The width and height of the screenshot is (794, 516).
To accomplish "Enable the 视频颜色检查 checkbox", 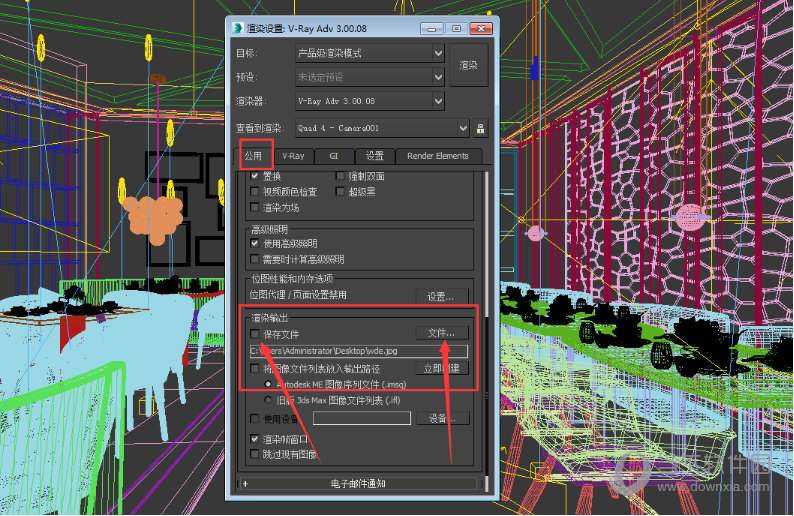I will 255,191.
